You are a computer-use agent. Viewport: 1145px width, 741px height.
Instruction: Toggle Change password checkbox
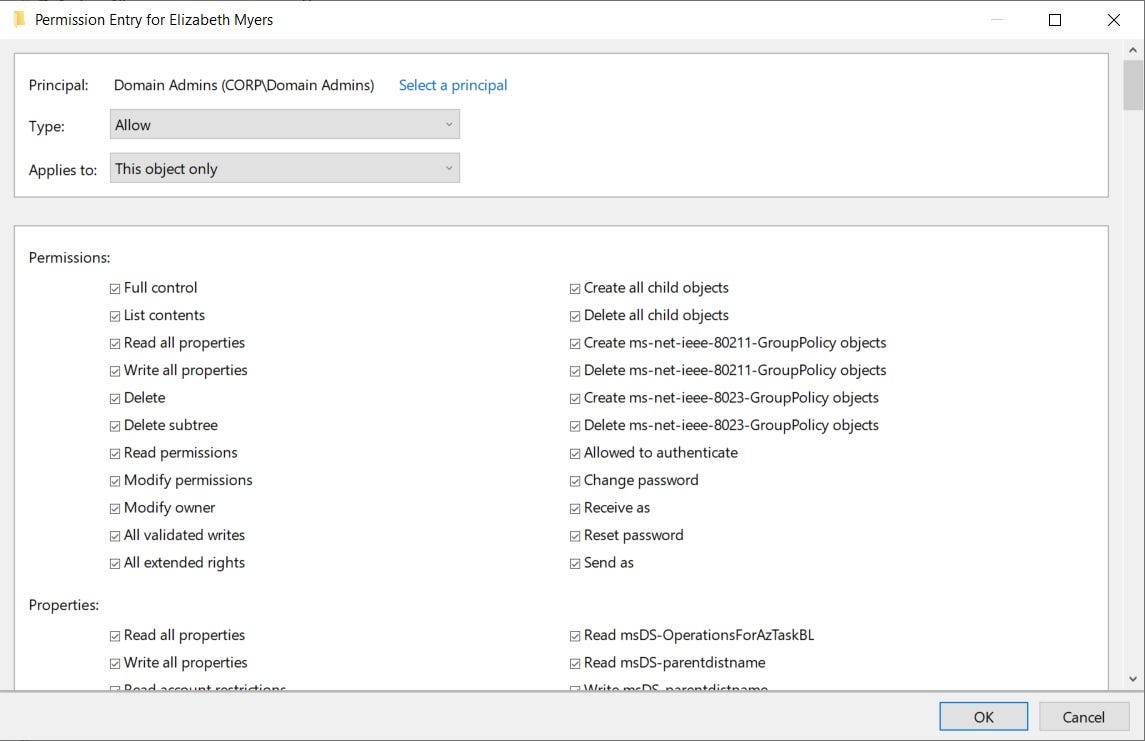point(575,481)
